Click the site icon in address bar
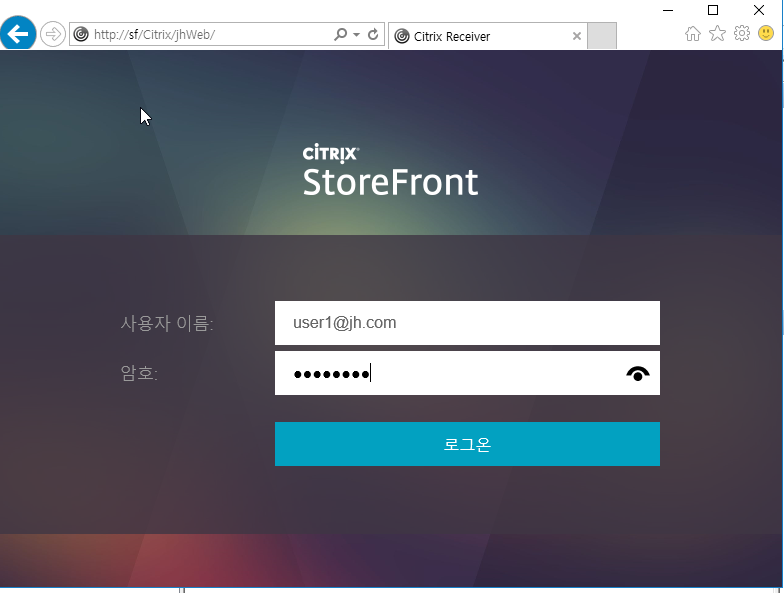 80,34
